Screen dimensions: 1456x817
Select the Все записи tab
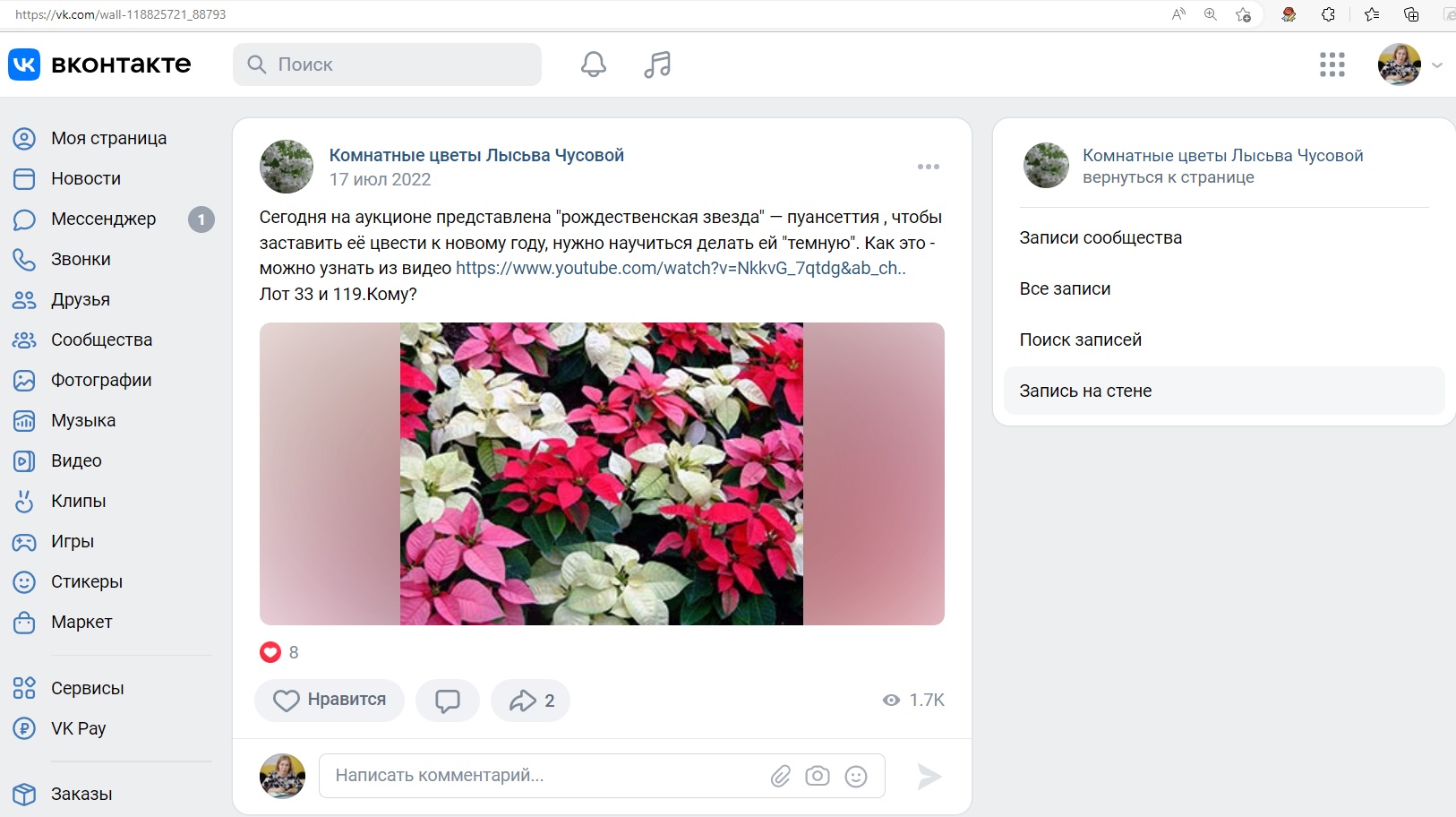coord(1224,288)
